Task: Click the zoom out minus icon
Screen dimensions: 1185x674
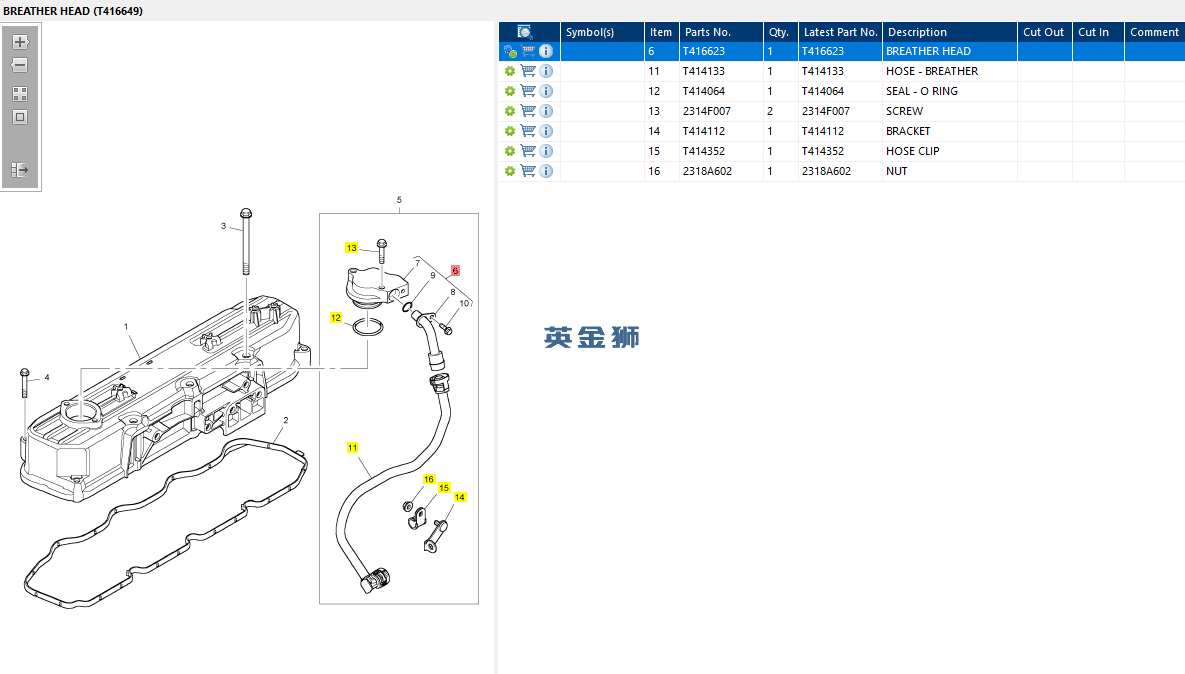Action: pos(20,66)
